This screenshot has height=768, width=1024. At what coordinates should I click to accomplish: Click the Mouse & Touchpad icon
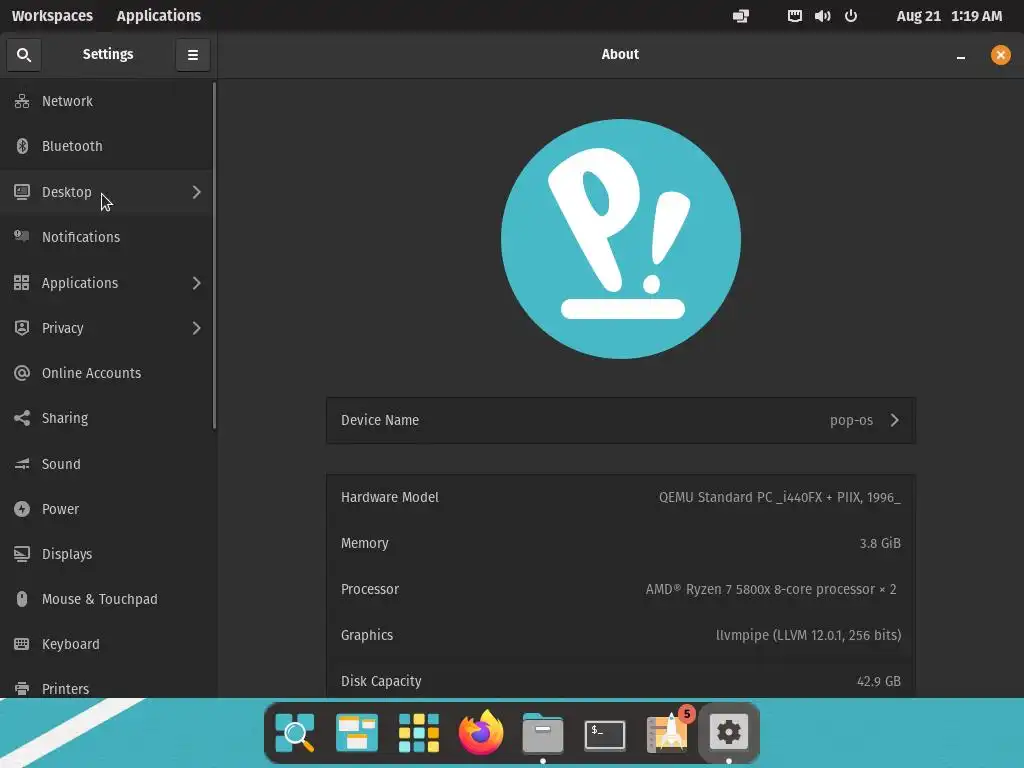[22, 599]
